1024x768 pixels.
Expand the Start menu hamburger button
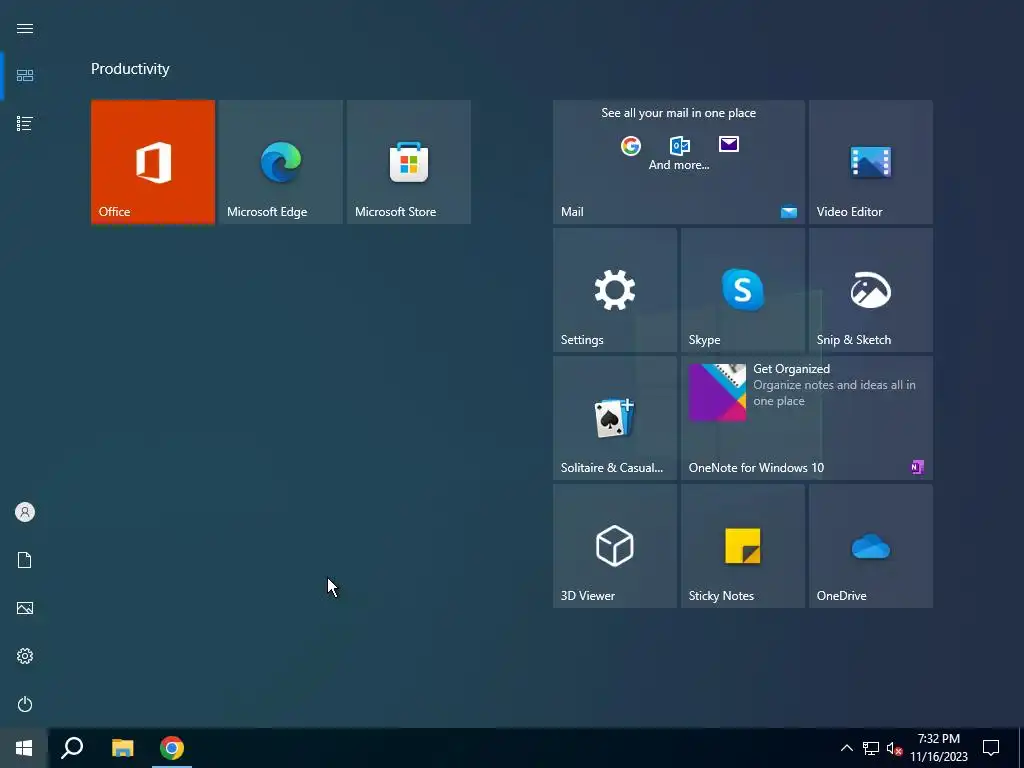click(x=25, y=28)
